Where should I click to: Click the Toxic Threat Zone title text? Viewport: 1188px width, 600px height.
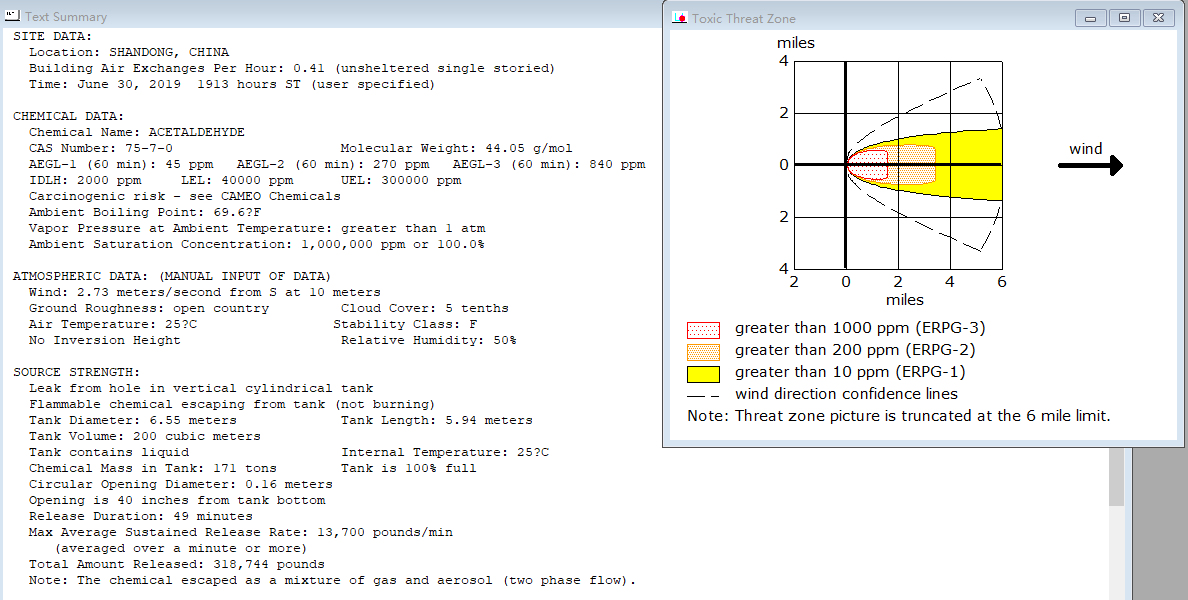(743, 18)
